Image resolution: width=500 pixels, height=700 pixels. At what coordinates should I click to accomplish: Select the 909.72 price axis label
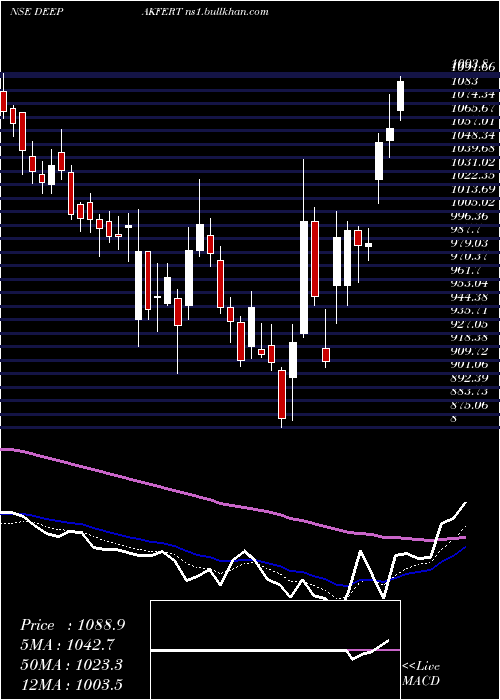click(470, 351)
